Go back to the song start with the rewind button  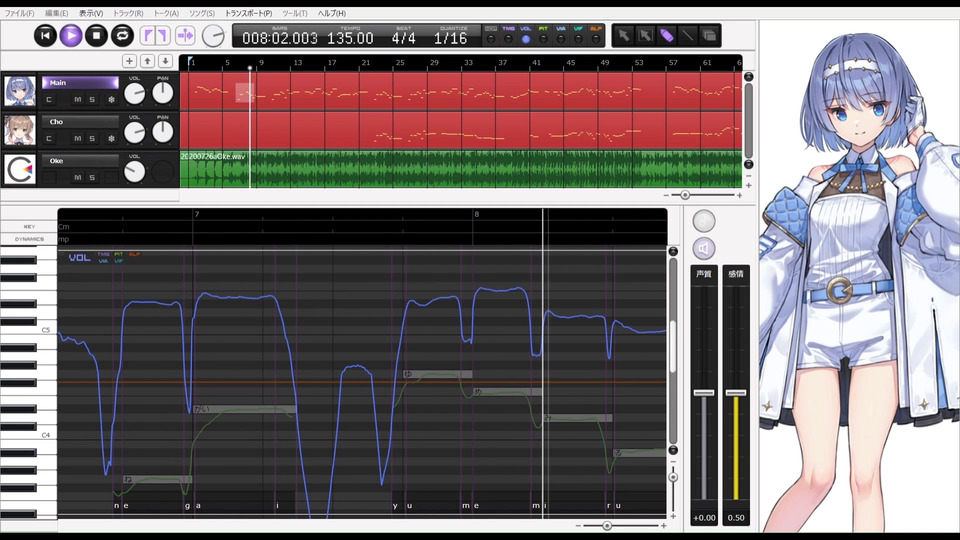pos(45,36)
